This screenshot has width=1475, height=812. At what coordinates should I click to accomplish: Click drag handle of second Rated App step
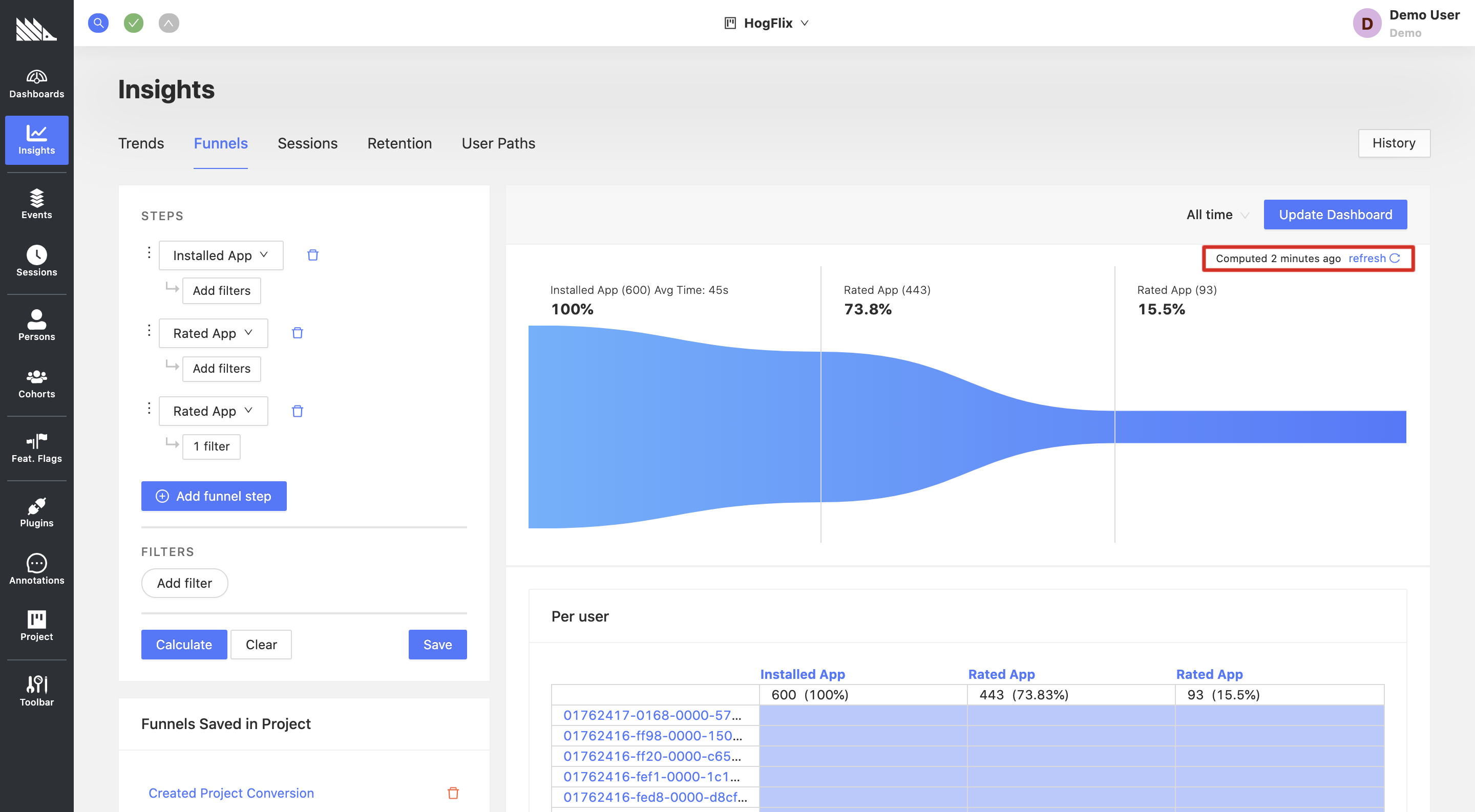coord(149,330)
